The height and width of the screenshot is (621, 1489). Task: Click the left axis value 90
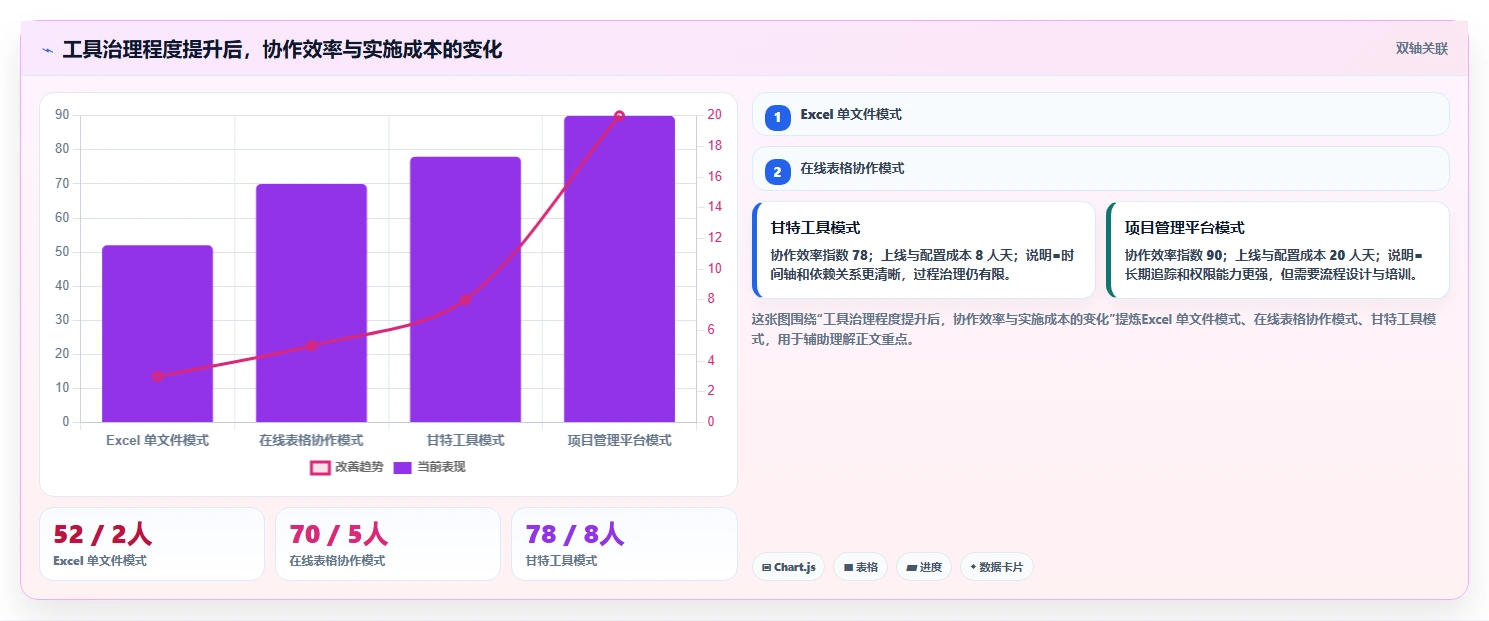tap(62, 115)
